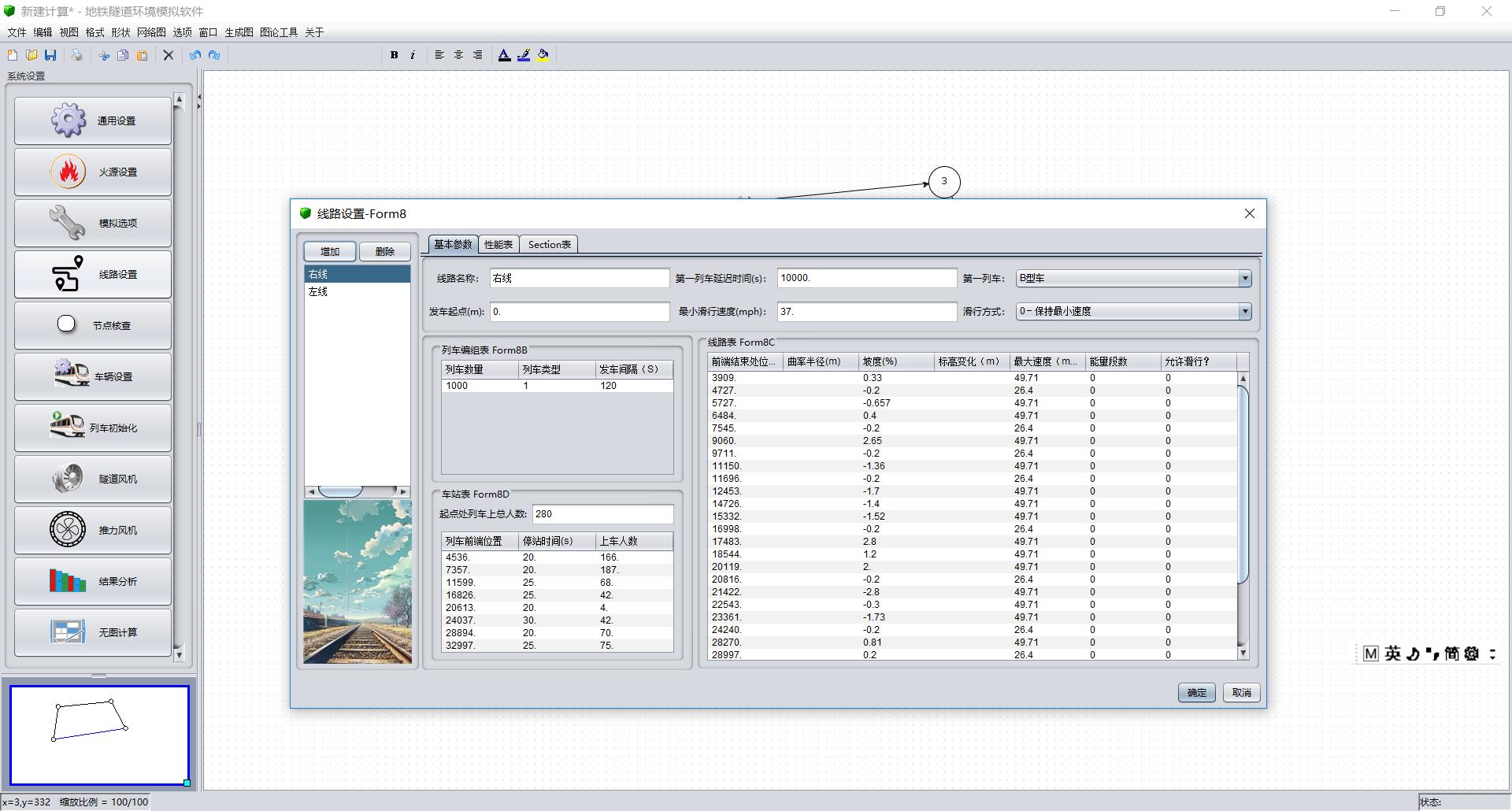Click the Copy toolbar icon
This screenshot has height=811, width=1512.
click(123, 55)
